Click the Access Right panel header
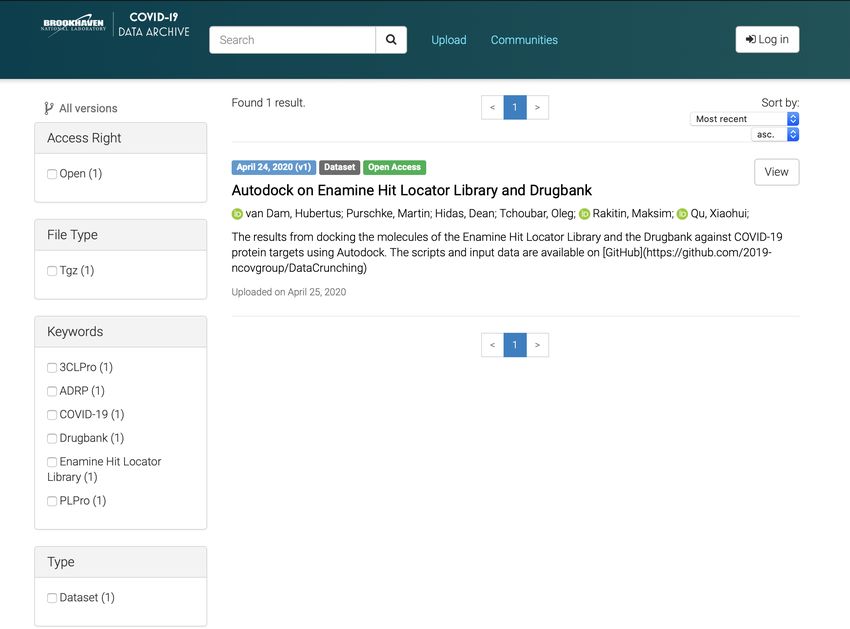This screenshot has height=629, width=850. (120, 138)
